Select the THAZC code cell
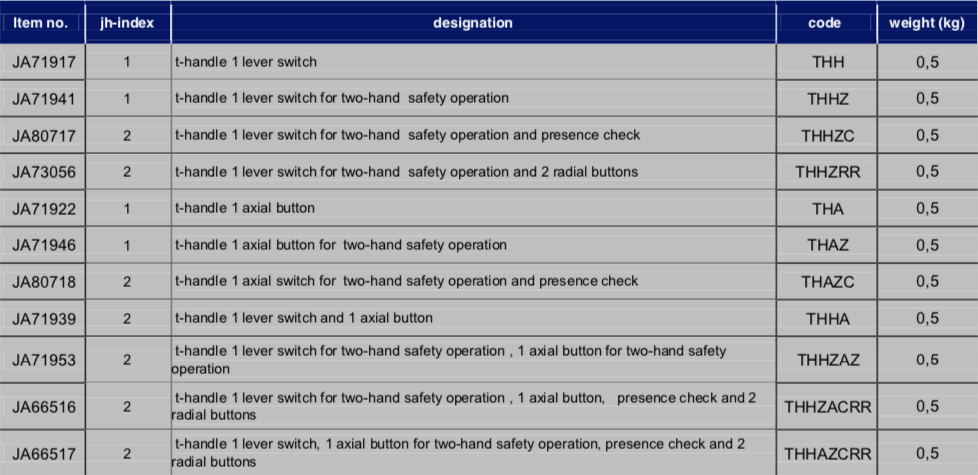 pyautogui.click(x=826, y=282)
